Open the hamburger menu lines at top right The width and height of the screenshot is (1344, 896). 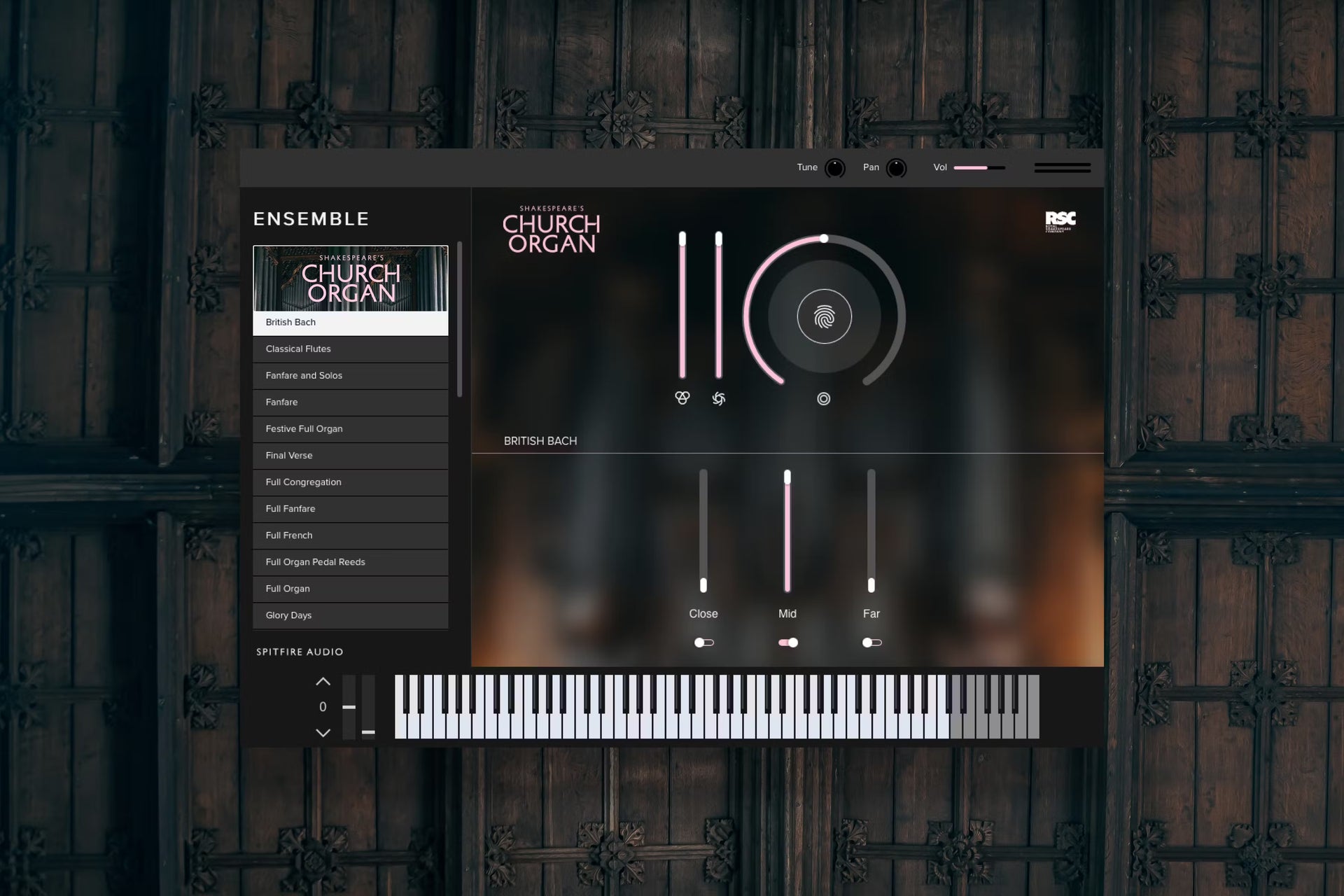1062,168
